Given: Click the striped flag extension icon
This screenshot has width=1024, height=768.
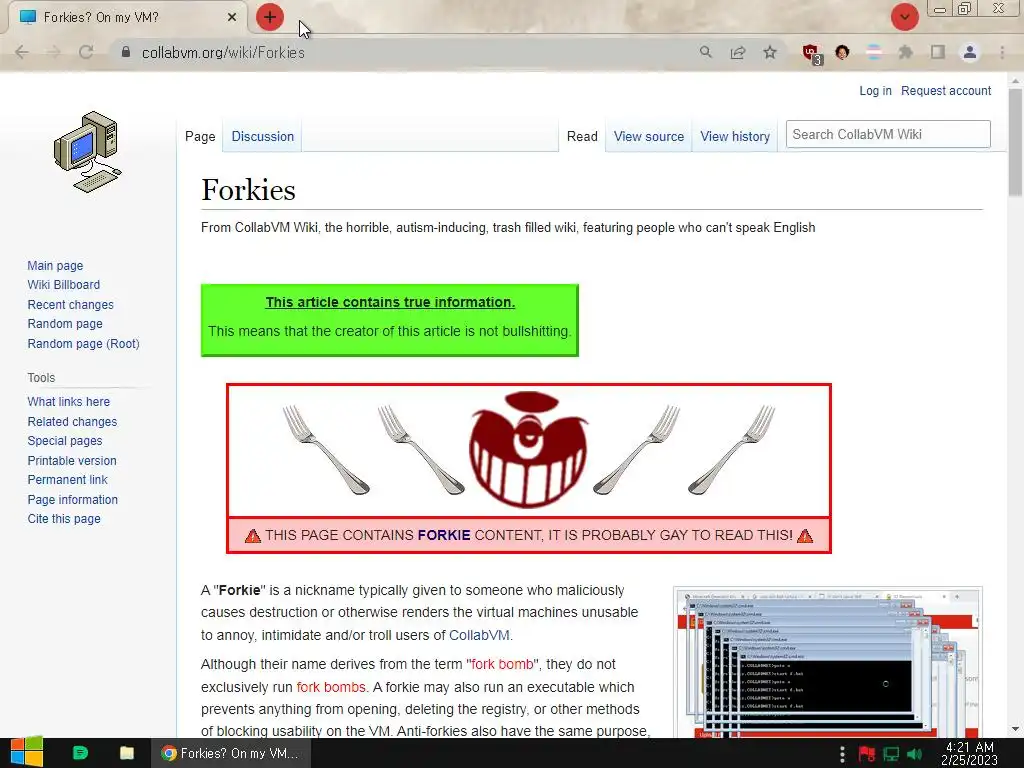Looking at the screenshot, I should click(x=874, y=52).
